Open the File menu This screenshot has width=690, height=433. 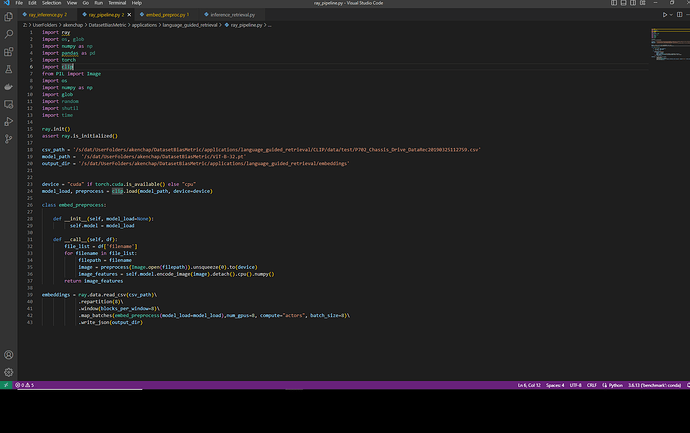19,3
